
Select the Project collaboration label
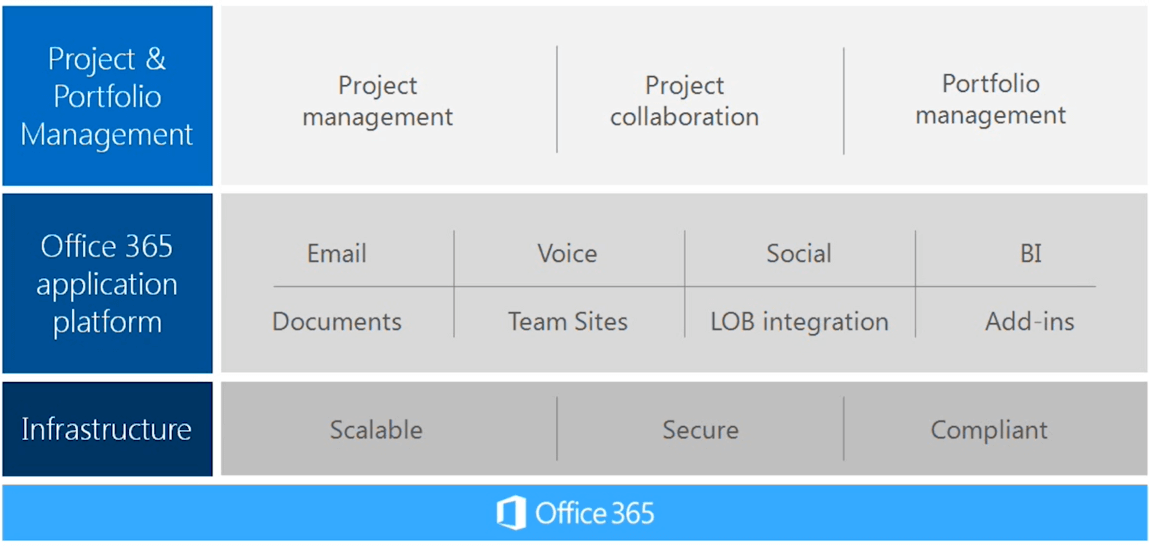click(684, 101)
